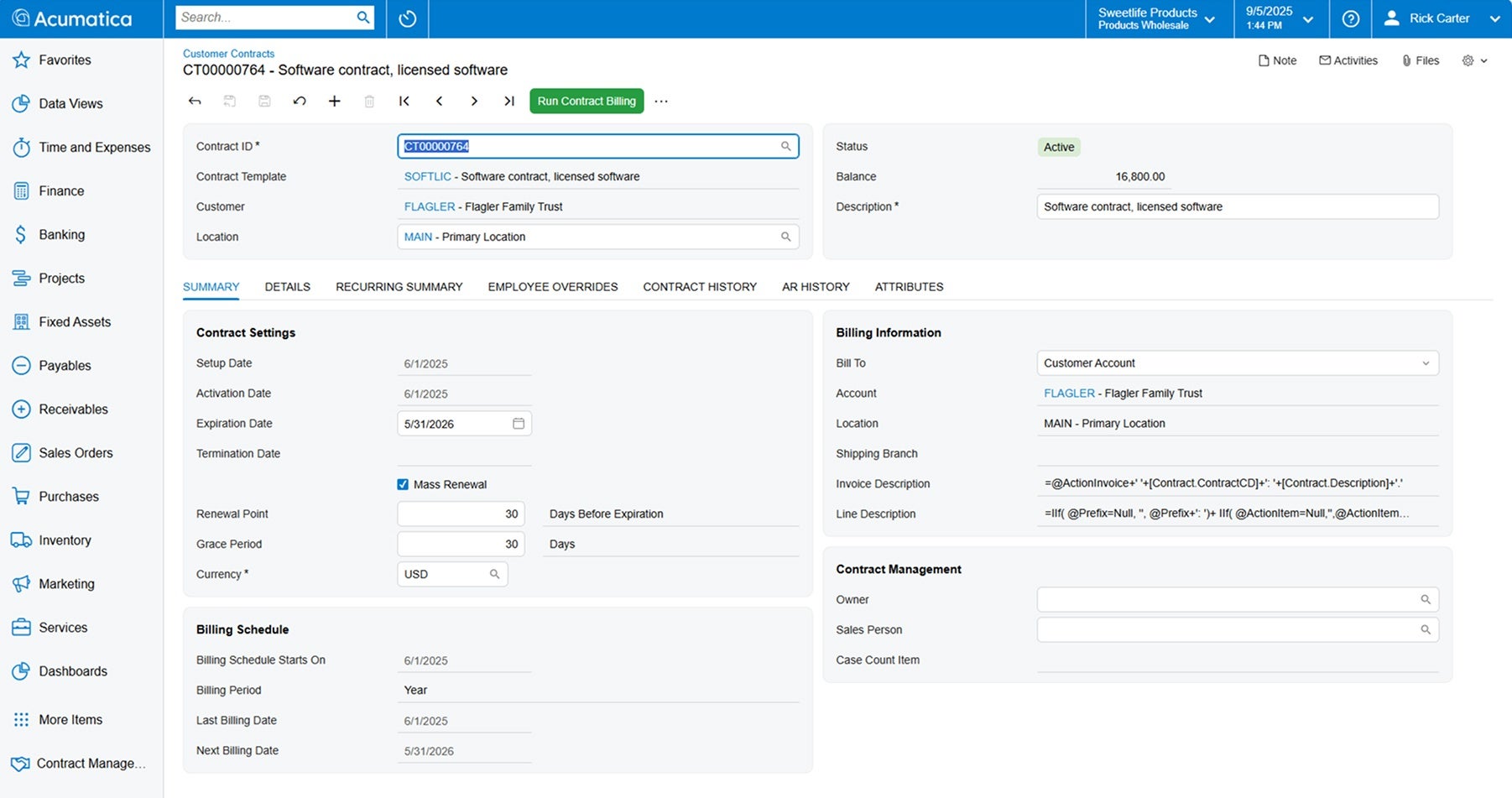
Task: Uncheck the Mass Renewal checkbox
Action: (x=403, y=484)
